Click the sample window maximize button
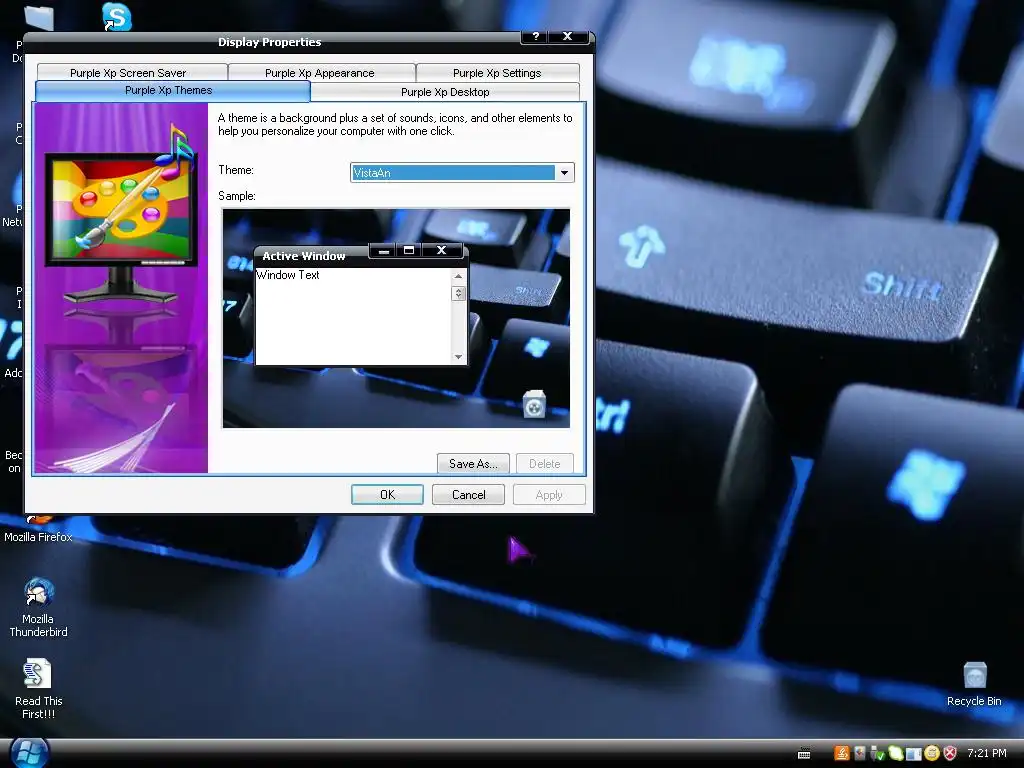1024x768 pixels. click(x=409, y=250)
